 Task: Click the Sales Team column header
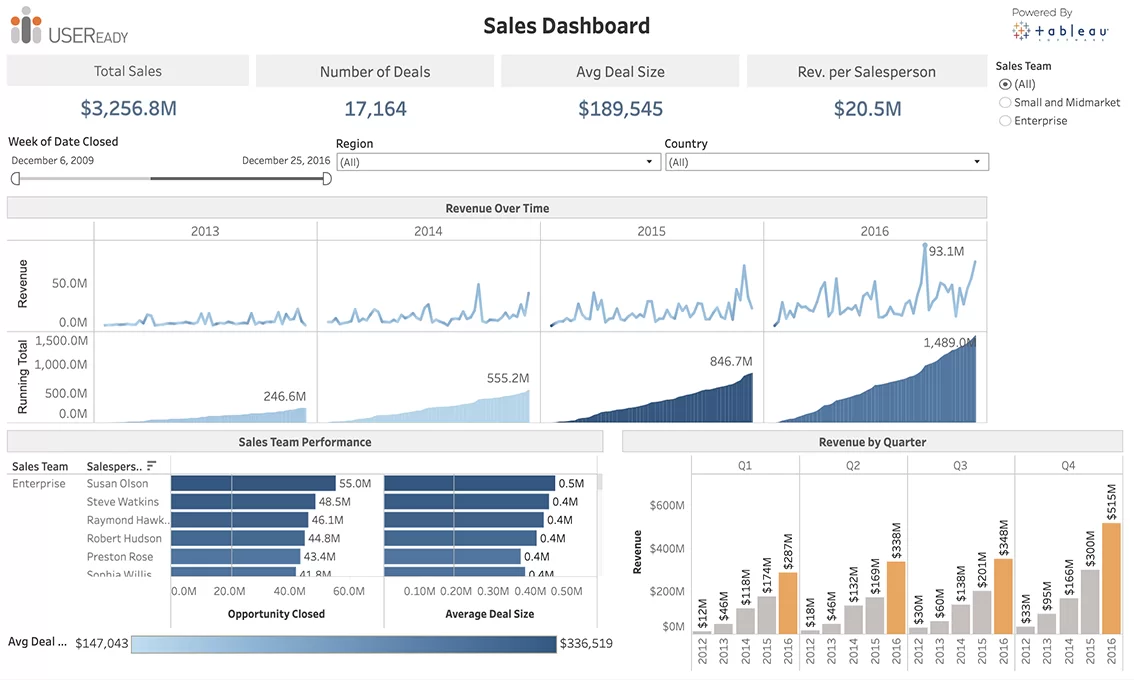click(x=40, y=467)
